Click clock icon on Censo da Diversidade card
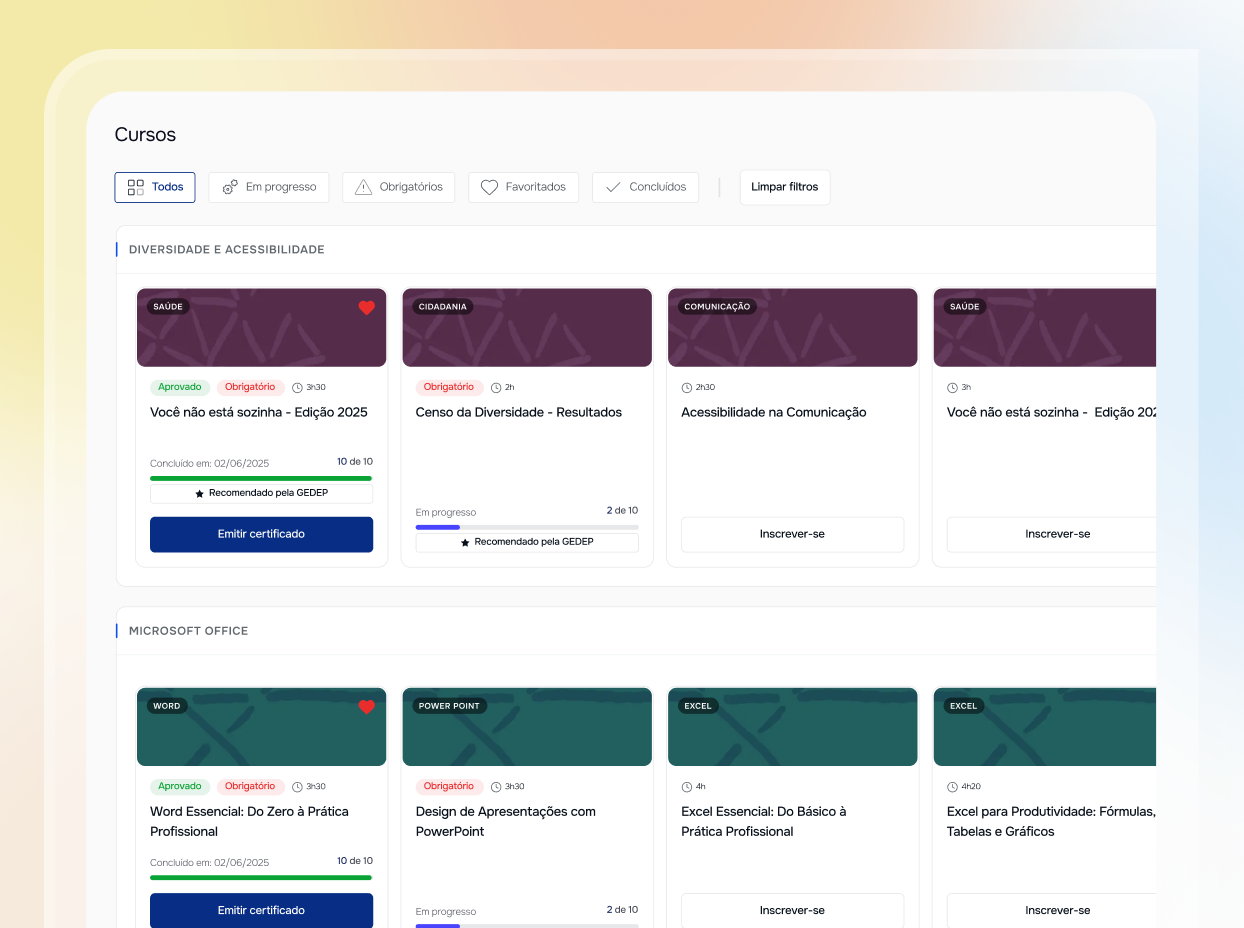Viewport: 1244px width, 928px height. [x=496, y=387]
